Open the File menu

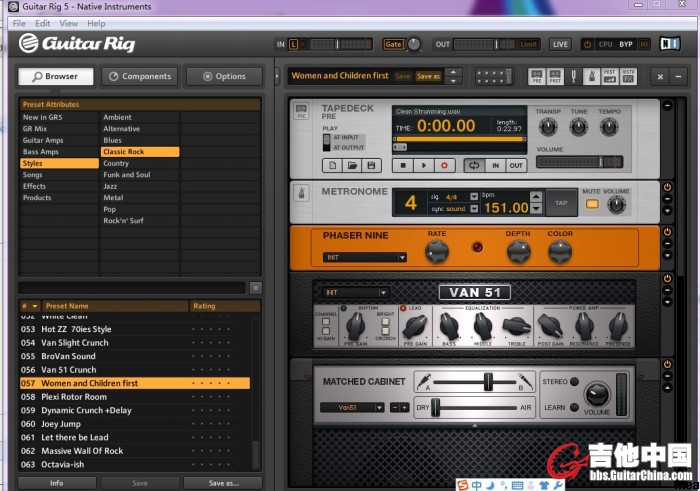pyautogui.click(x=19, y=24)
